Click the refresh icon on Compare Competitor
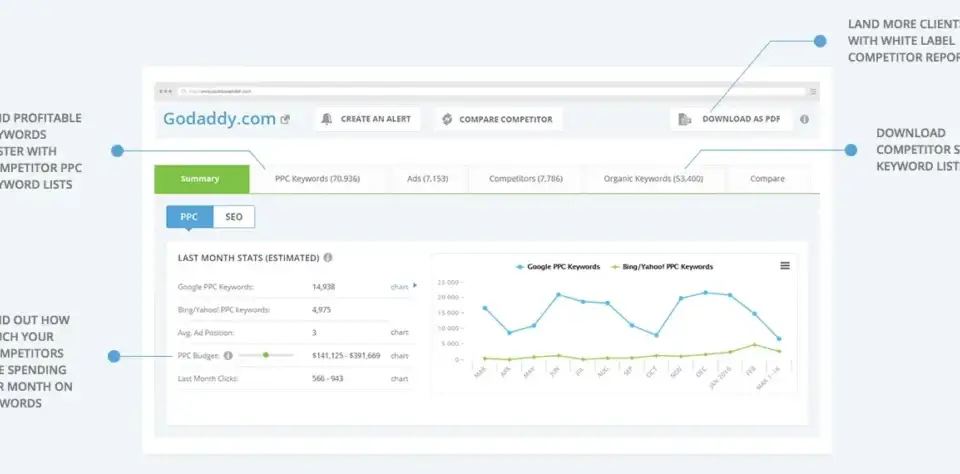Image resolution: width=960 pixels, height=474 pixels. point(447,119)
